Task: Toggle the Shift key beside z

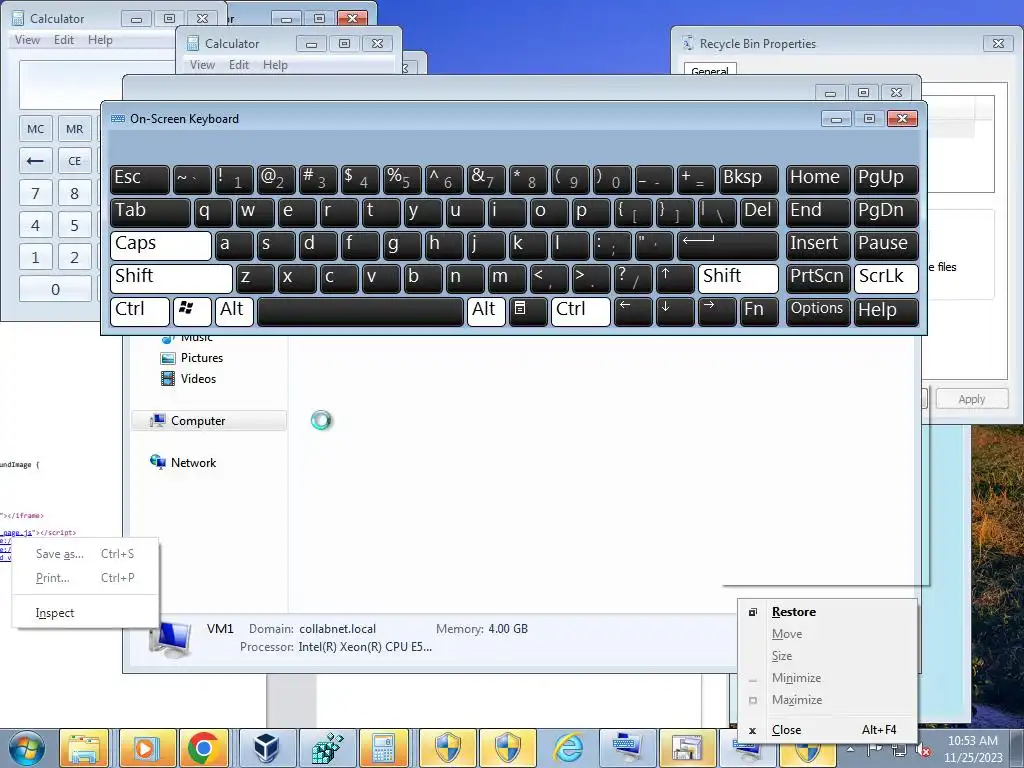Action: 171,278
